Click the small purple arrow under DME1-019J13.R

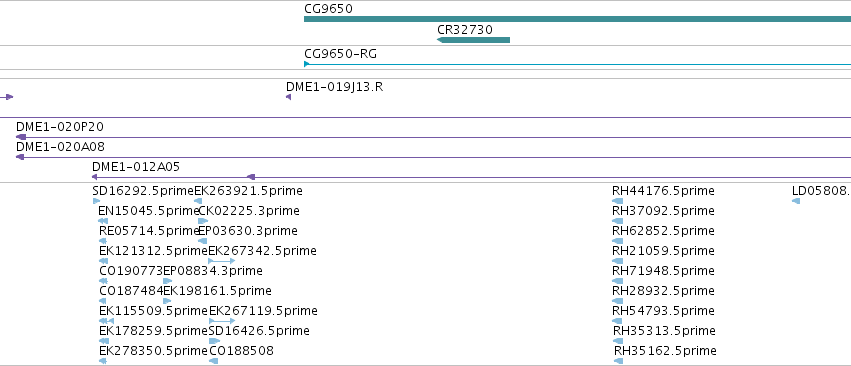click(288, 97)
